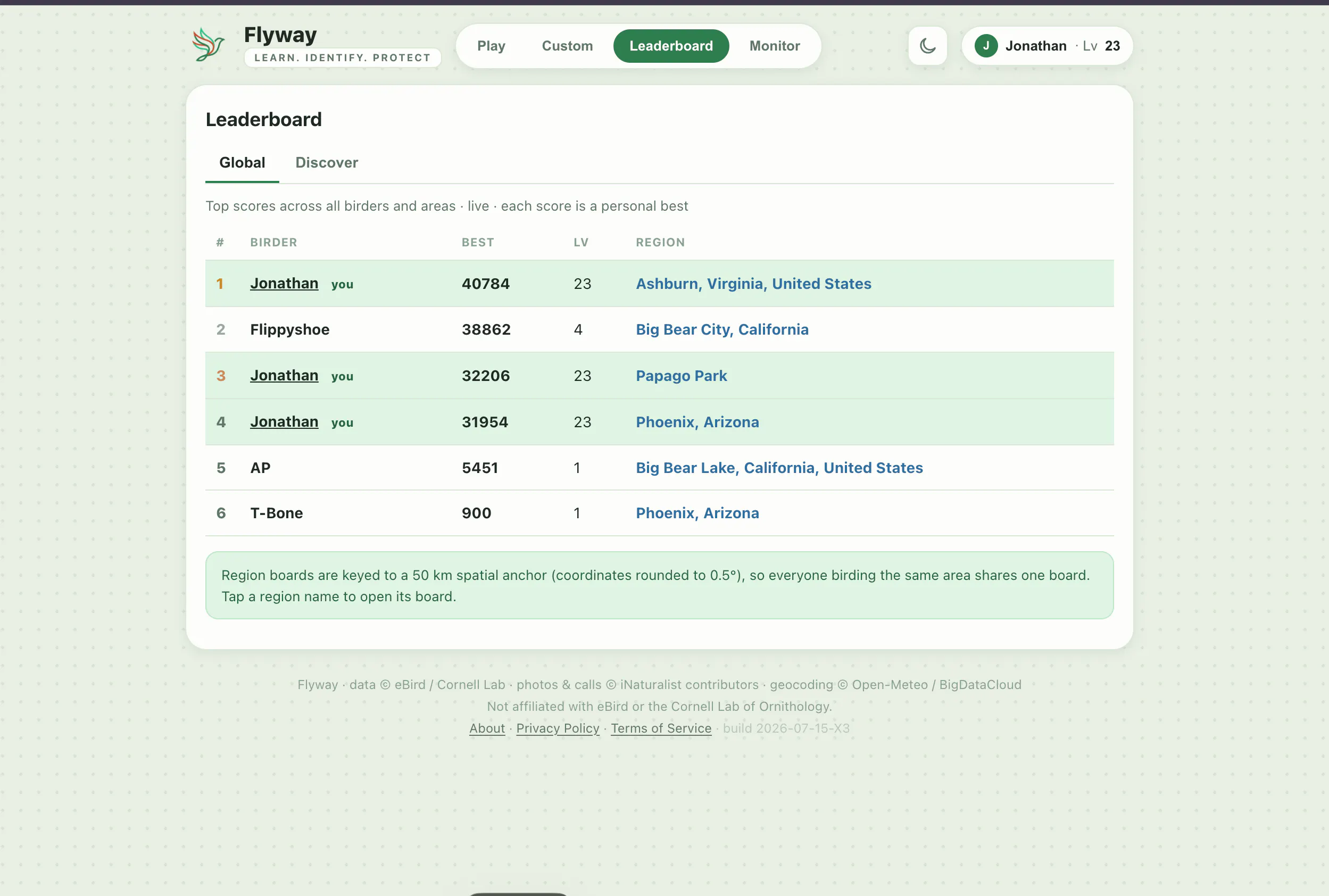Click the Leaderboard page heading
The image size is (1329, 896).
(263, 119)
